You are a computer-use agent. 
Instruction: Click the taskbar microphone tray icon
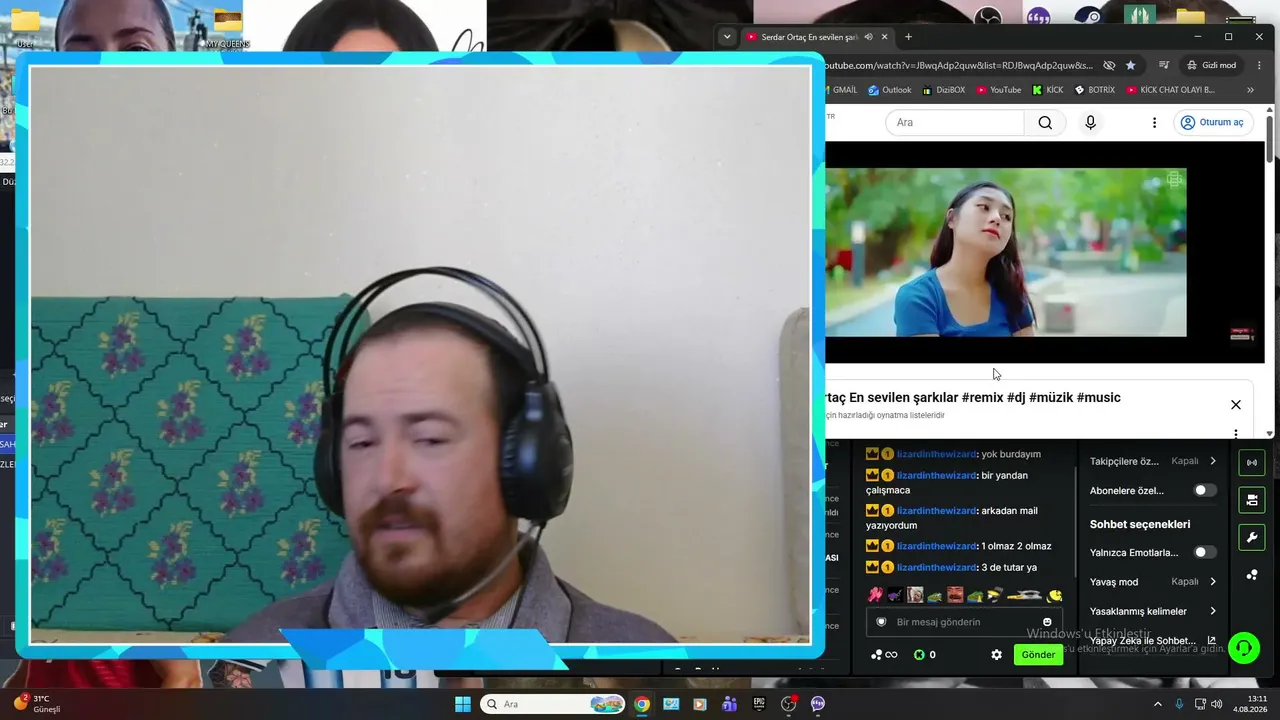pos(1179,704)
